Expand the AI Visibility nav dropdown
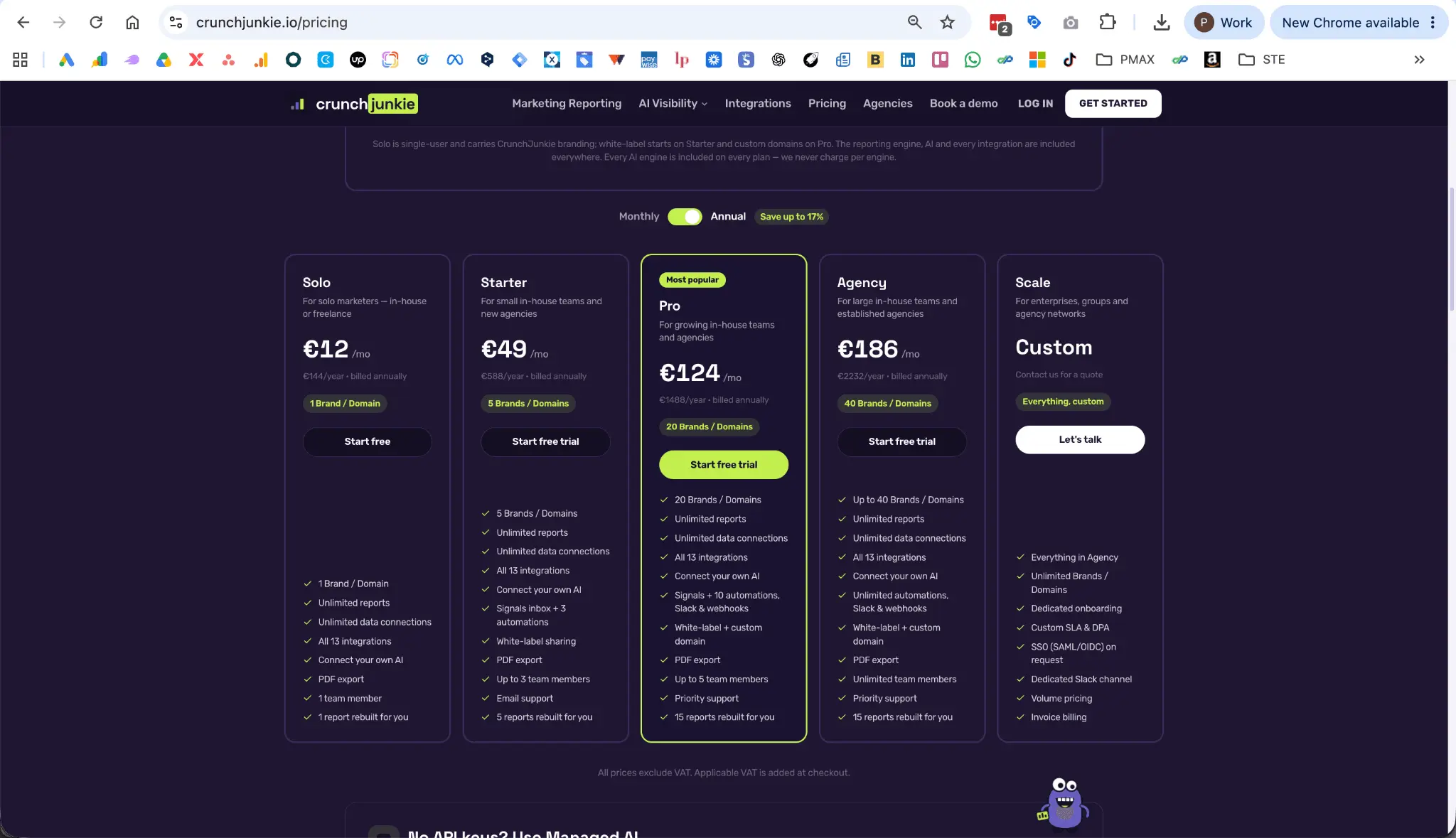Image resolution: width=1456 pixels, height=838 pixels. tap(673, 104)
